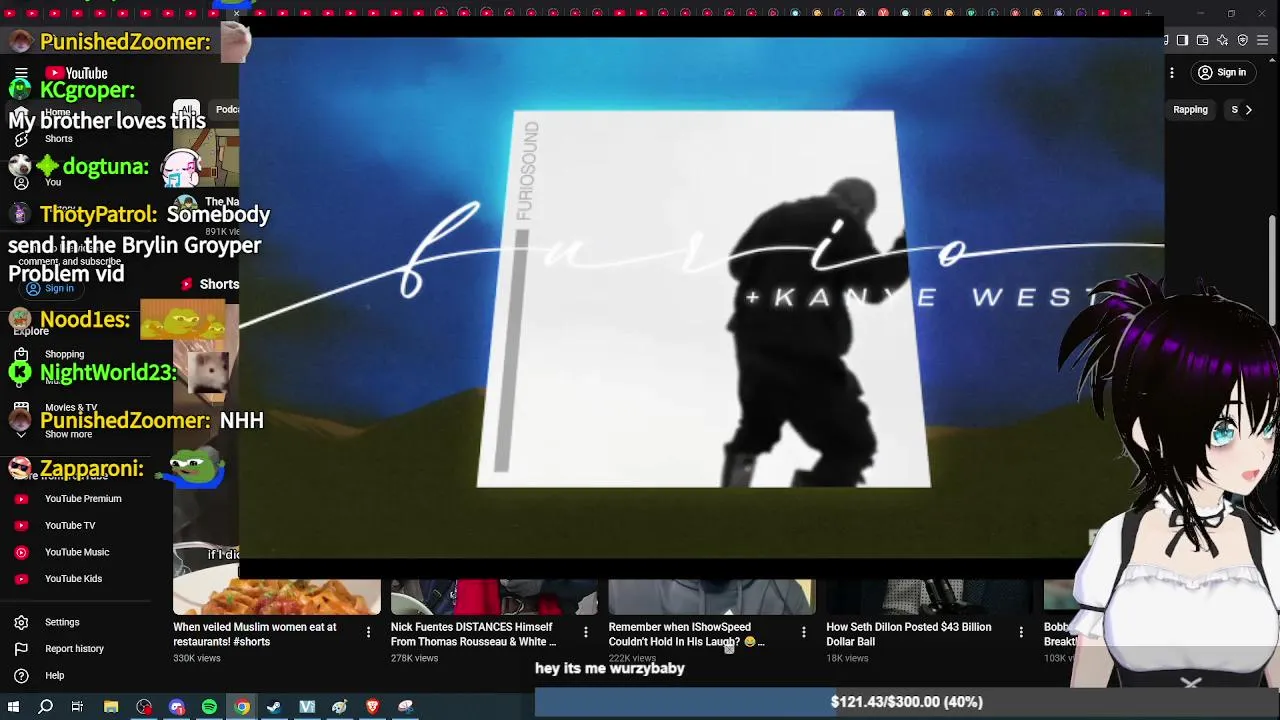Click the Settings gear icon
1280x720 pixels.
tap(21, 622)
